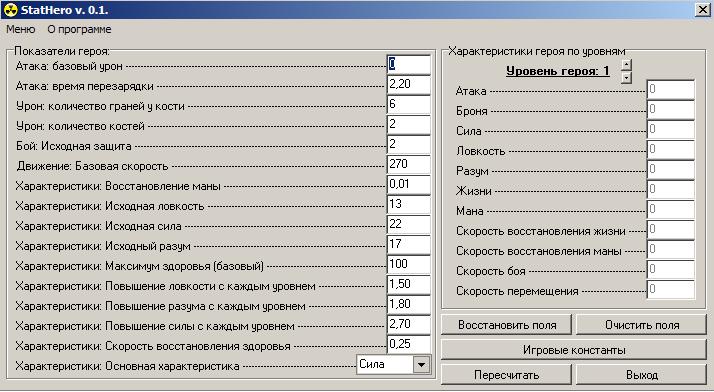Click the Скорость перемещения output field
This screenshot has width=714, height=392.
pyautogui.click(x=671, y=290)
